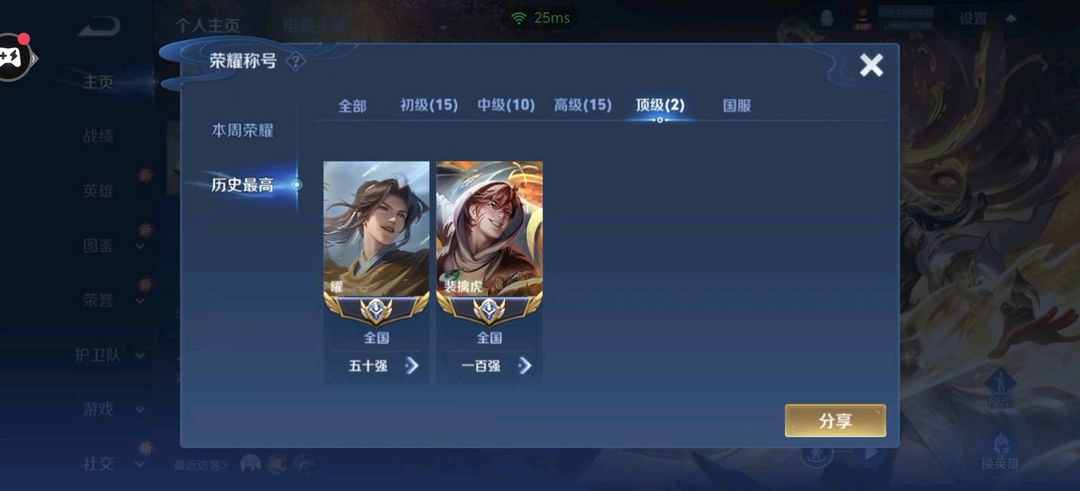Click the question mark help icon beside 荣耀称号
The height and width of the screenshot is (491, 1080).
(x=295, y=62)
